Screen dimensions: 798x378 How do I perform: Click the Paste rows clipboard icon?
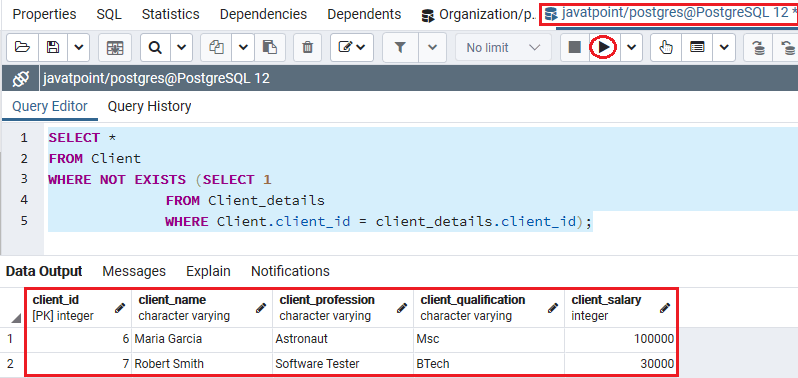tap(269, 47)
